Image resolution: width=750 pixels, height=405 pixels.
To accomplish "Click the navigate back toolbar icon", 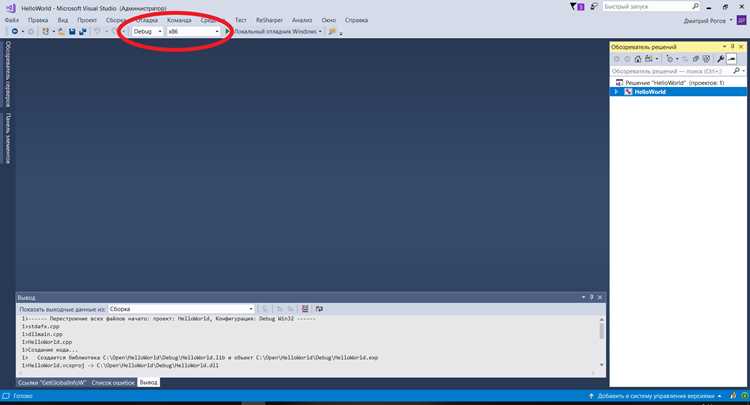I will 15,31.
